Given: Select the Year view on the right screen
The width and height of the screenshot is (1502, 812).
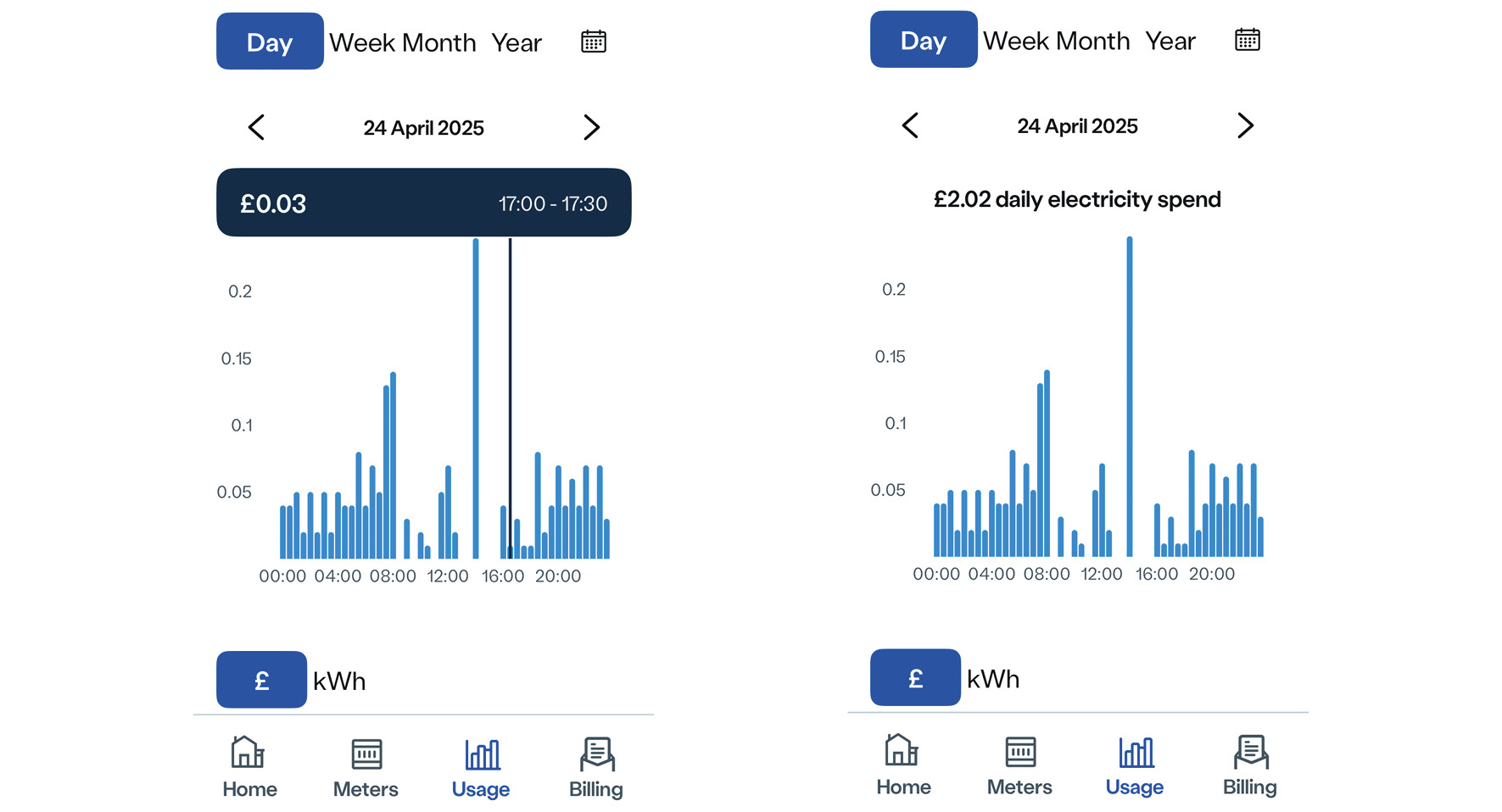Looking at the screenshot, I should pyautogui.click(x=1171, y=40).
